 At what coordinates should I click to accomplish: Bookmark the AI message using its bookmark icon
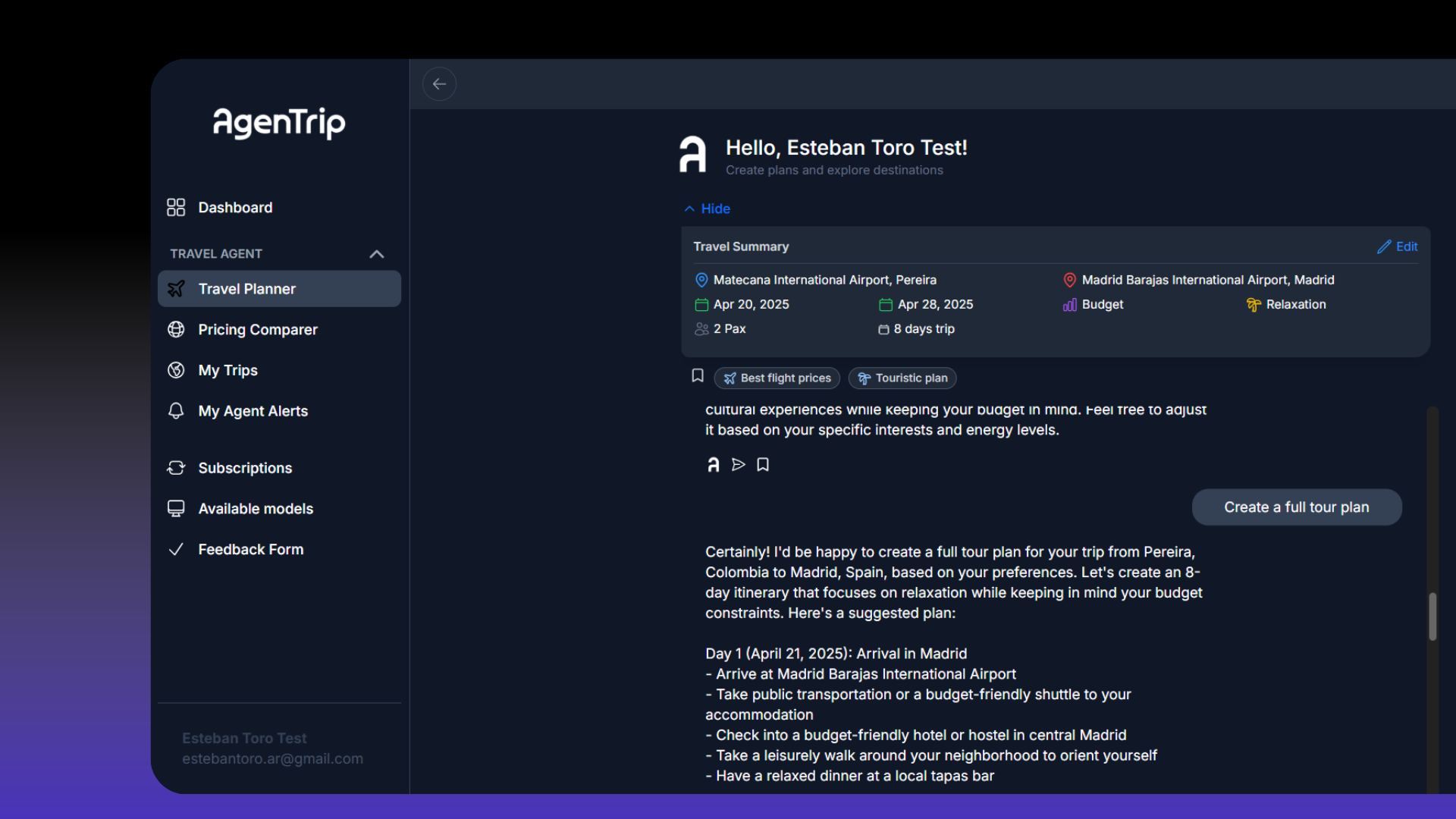(x=762, y=465)
